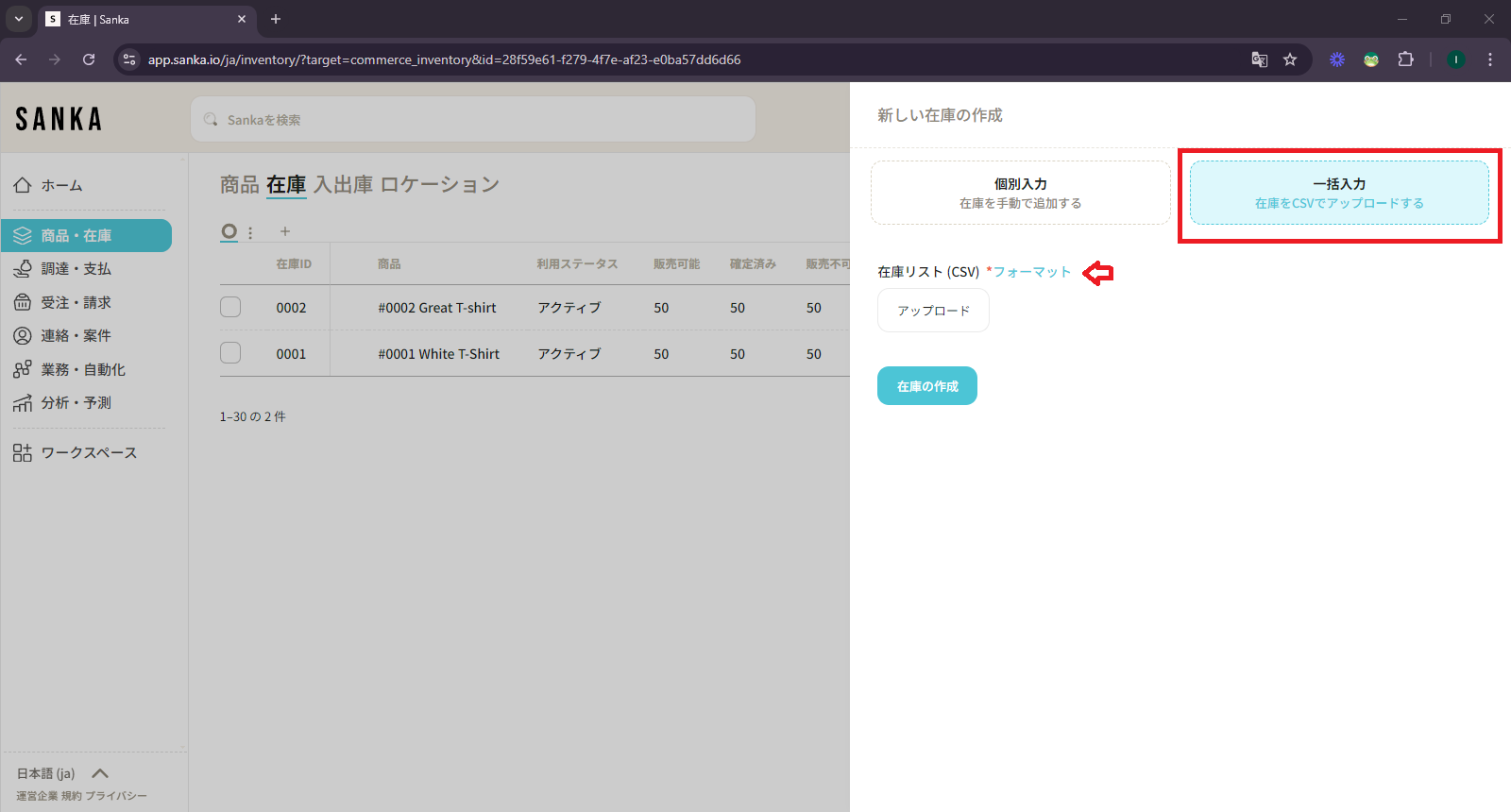Screen dimensions: 1511x812
Task: Check the box for inventory 0001
Action: coord(230,353)
